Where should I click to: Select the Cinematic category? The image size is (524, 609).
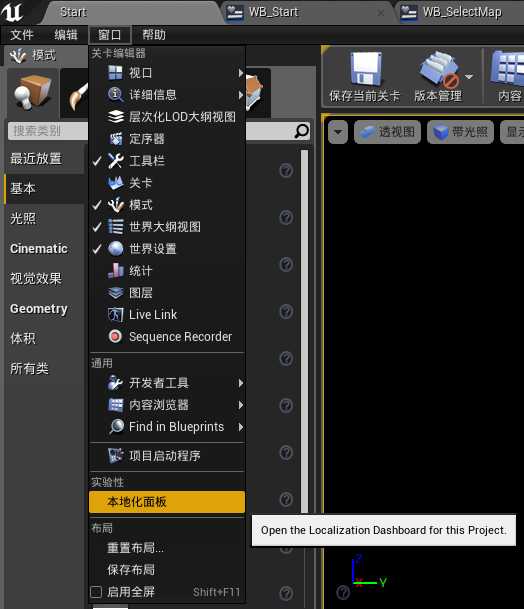click(x=44, y=249)
